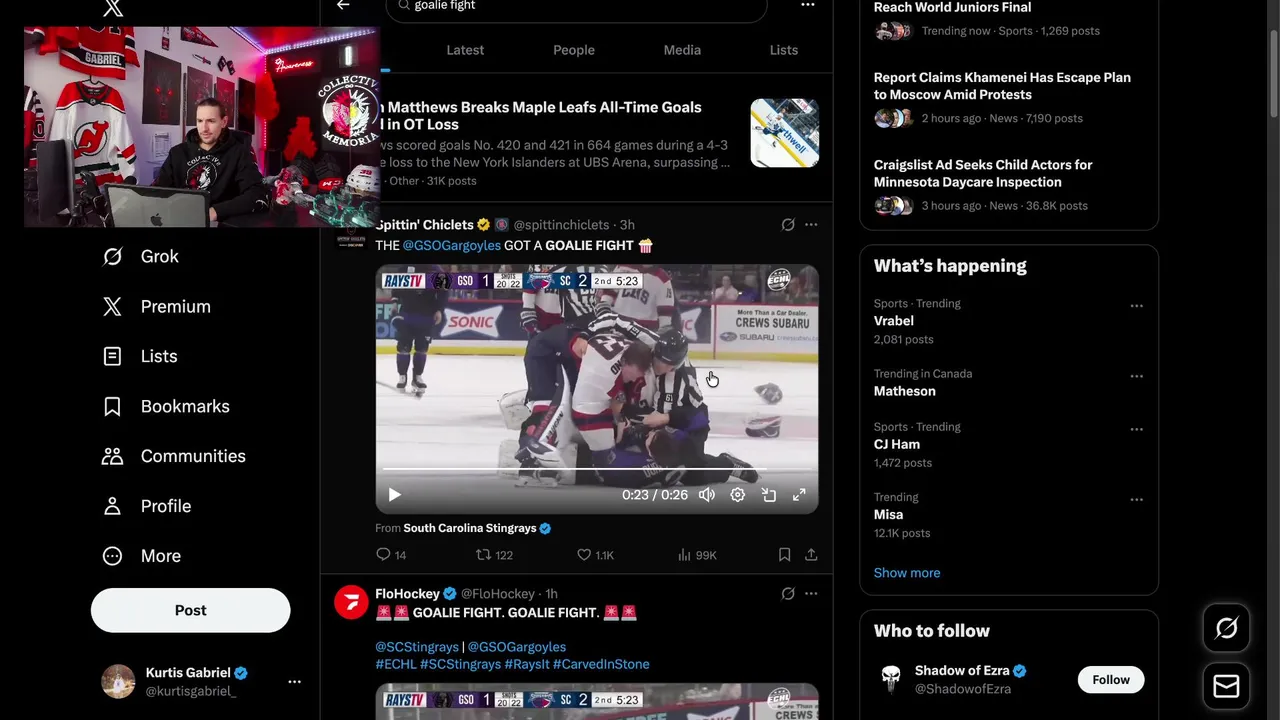This screenshot has width=1280, height=720.
Task: Toggle video picture-in-picture icon
Action: click(769, 495)
